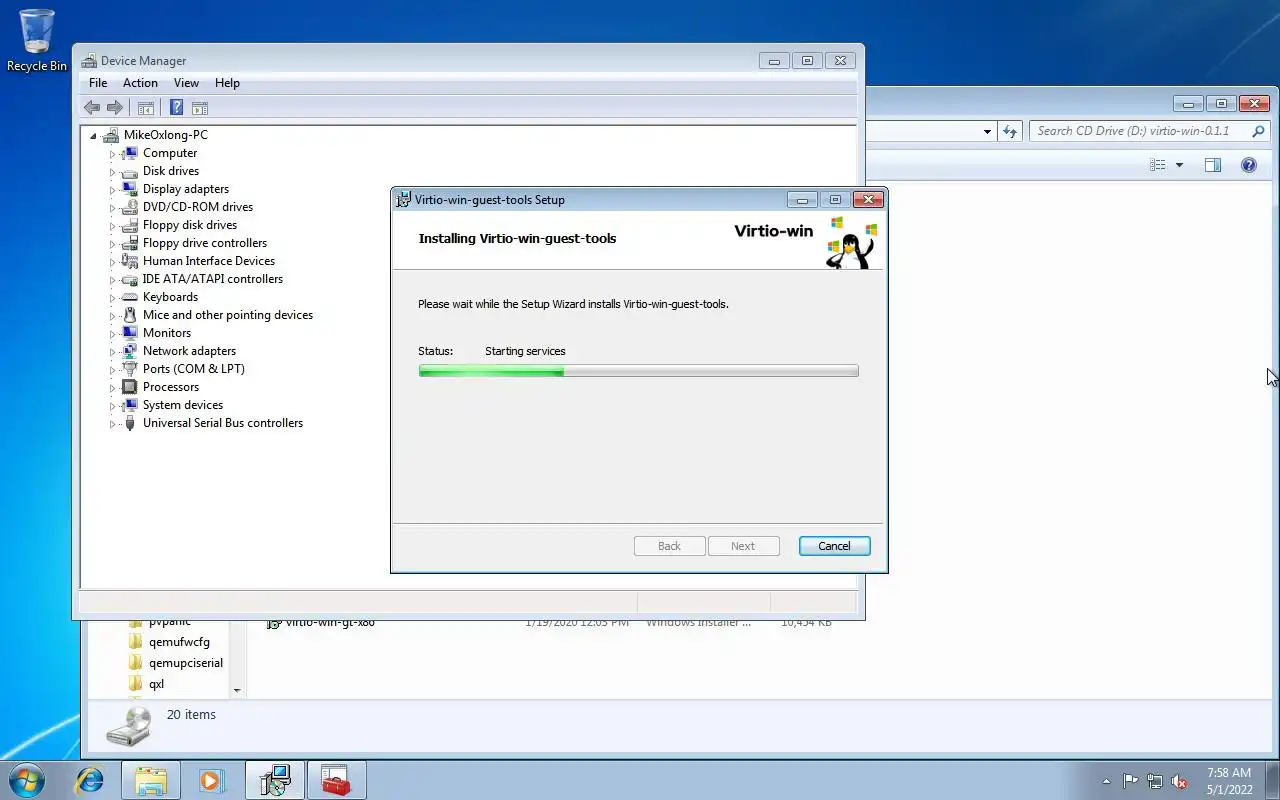Launch Internet Explorer from the taskbar
The height and width of the screenshot is (800, 1280).
[90, 780]
